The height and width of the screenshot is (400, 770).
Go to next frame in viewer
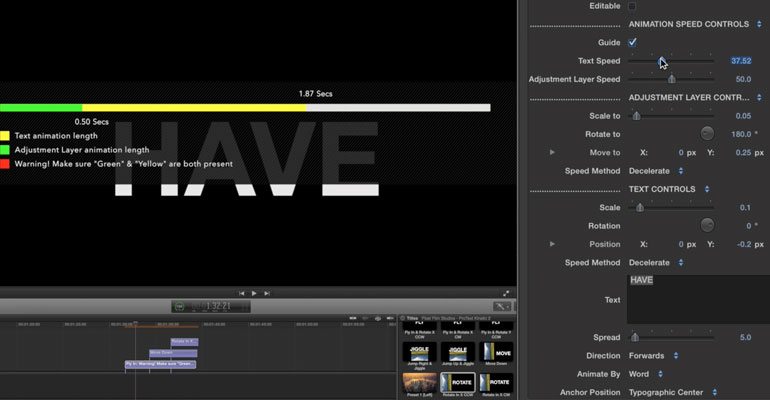coord(267,293)
